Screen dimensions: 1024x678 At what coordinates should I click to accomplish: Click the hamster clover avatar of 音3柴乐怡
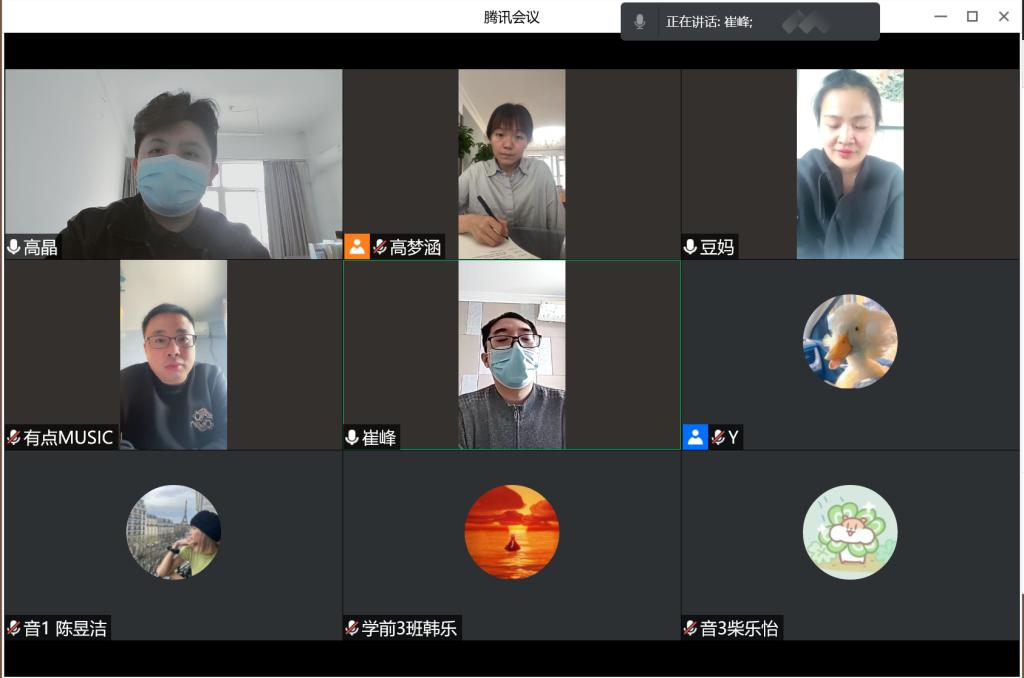(850, 532)
